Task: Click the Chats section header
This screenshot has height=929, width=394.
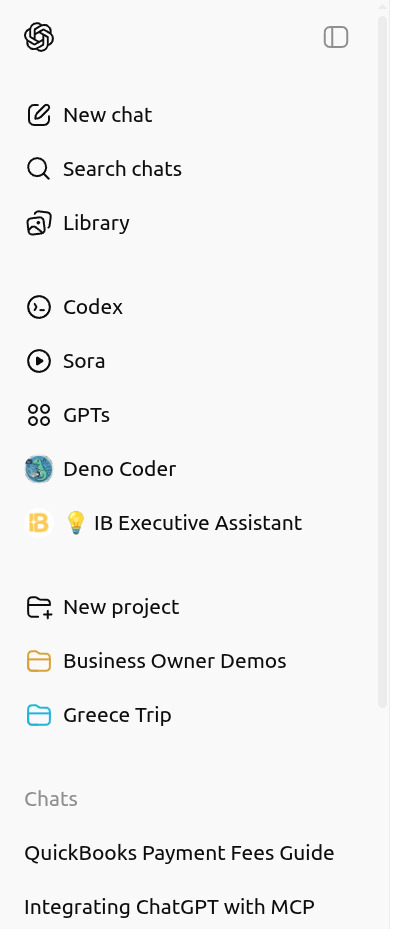Action: (x=51, y=799)
